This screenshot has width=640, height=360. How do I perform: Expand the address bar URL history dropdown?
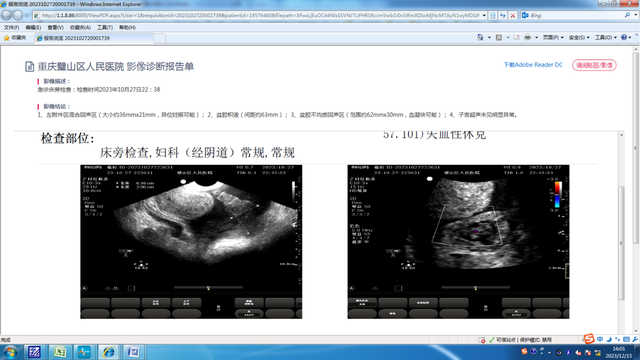point(484,16)
